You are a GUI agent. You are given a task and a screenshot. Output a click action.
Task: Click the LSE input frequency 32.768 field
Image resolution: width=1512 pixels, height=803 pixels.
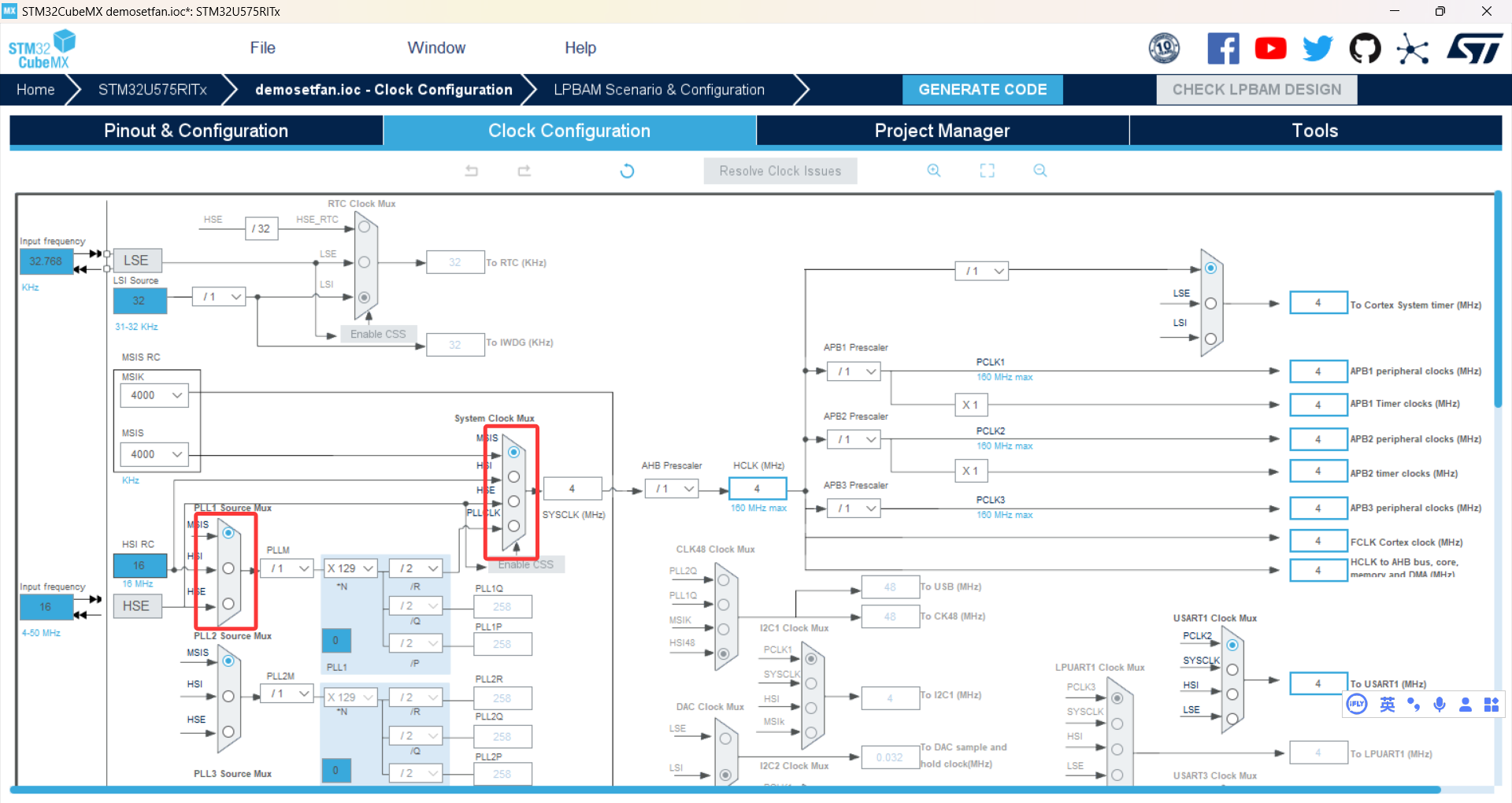click(x=46, y=261)
